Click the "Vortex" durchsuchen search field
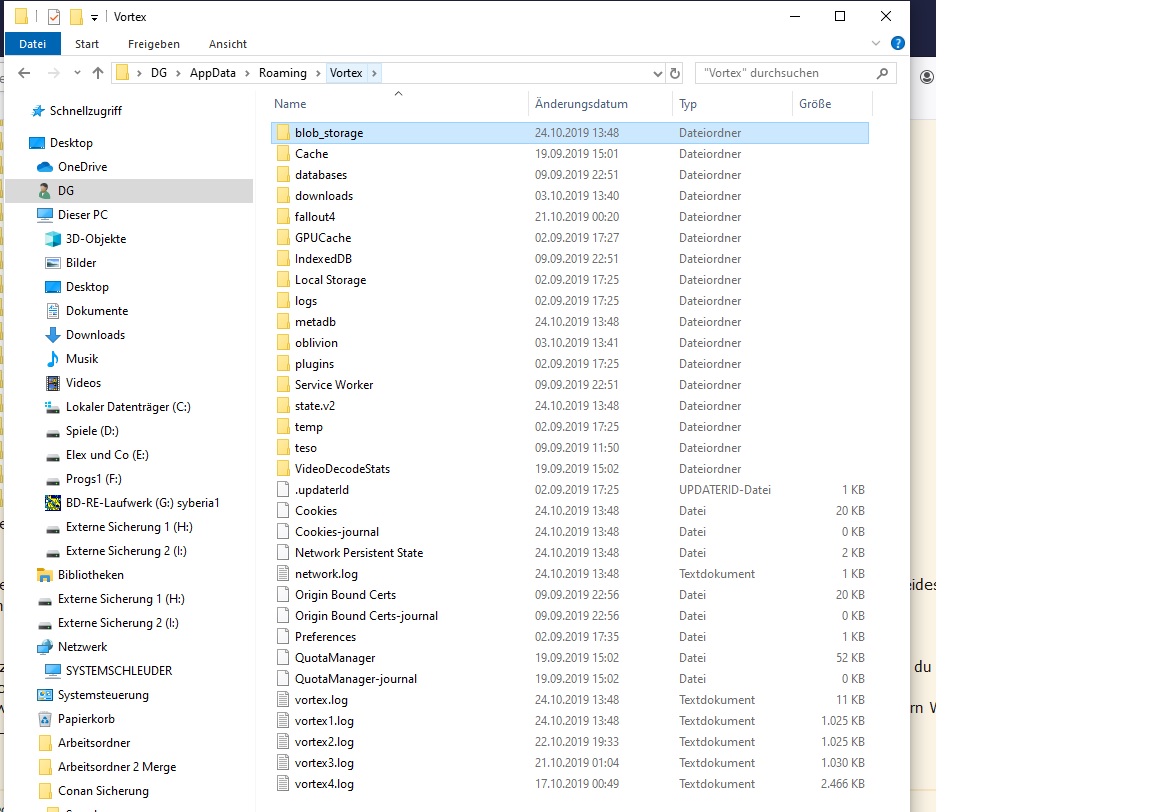 coord(785,73)
